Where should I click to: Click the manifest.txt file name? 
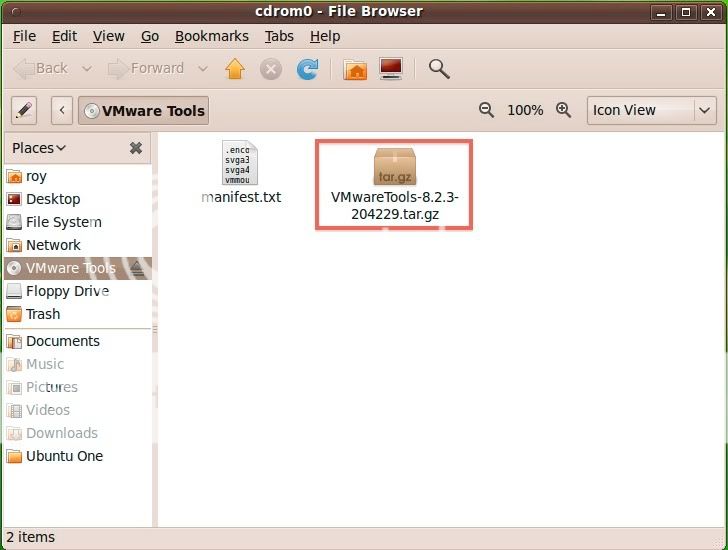[x=241, y=197]
